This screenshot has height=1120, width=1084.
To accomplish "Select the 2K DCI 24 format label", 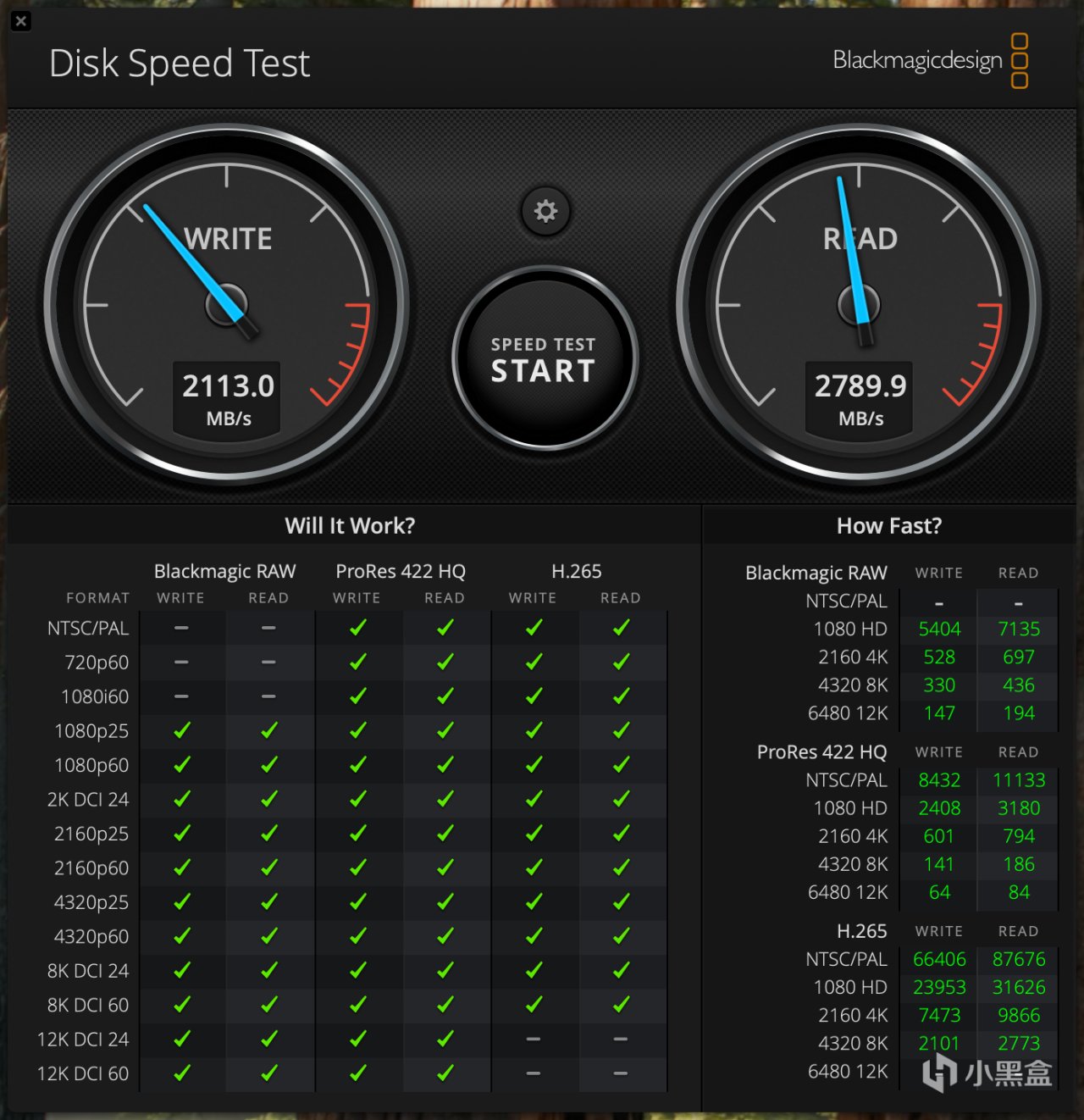I will click(x=88, y=799).
